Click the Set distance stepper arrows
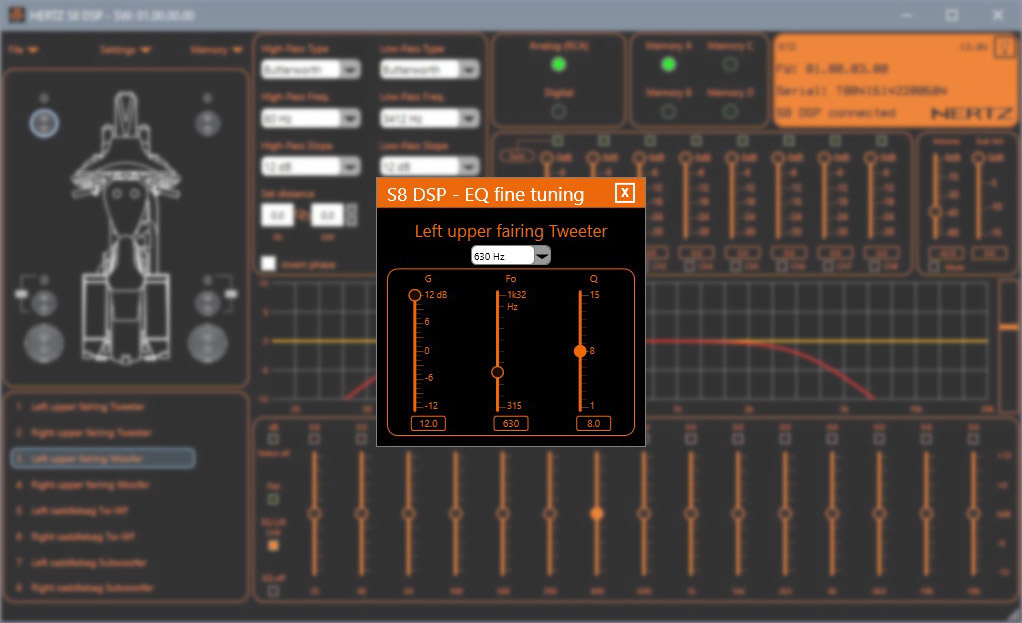Viewport: 1022px width, 623px height. point(351,215)
